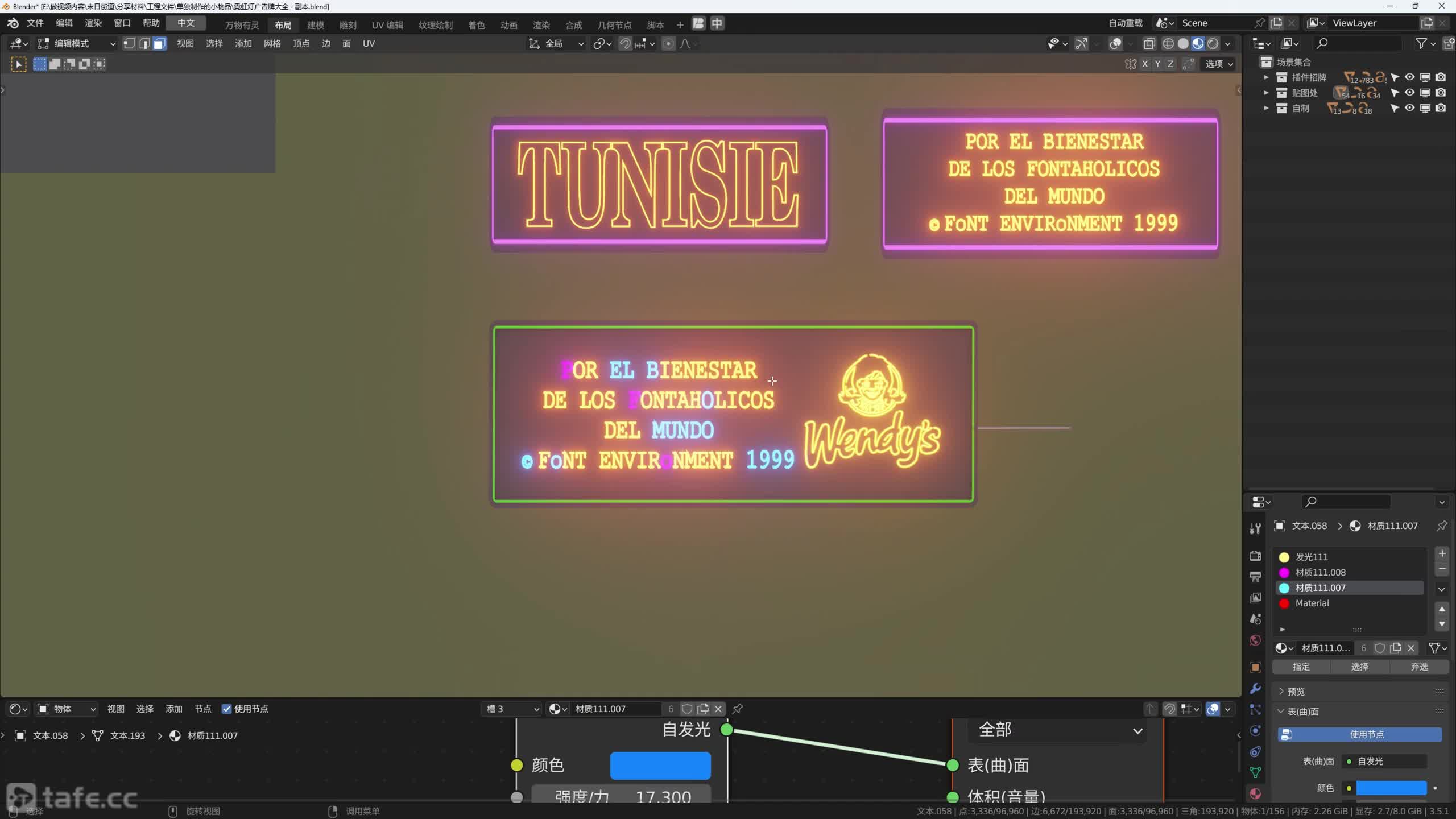Click the 选择 button in material panel
Viewport: 1456px width, 819px height.
click(1360, 667)
